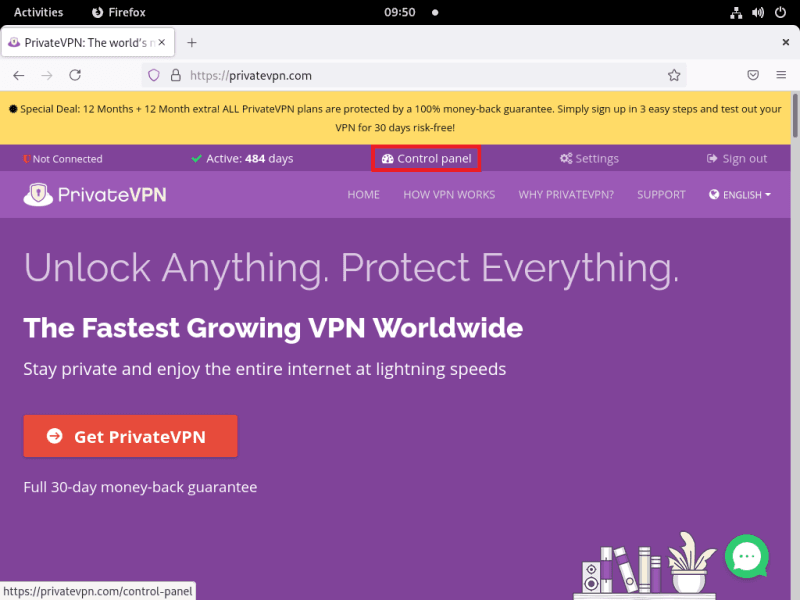Open GNOME Activities overview

pos(38,12)
